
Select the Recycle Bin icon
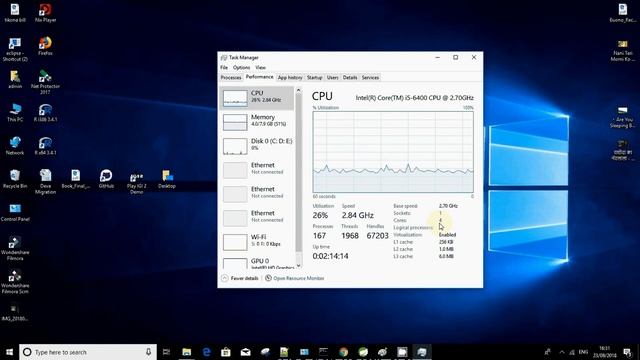[15, 179]
